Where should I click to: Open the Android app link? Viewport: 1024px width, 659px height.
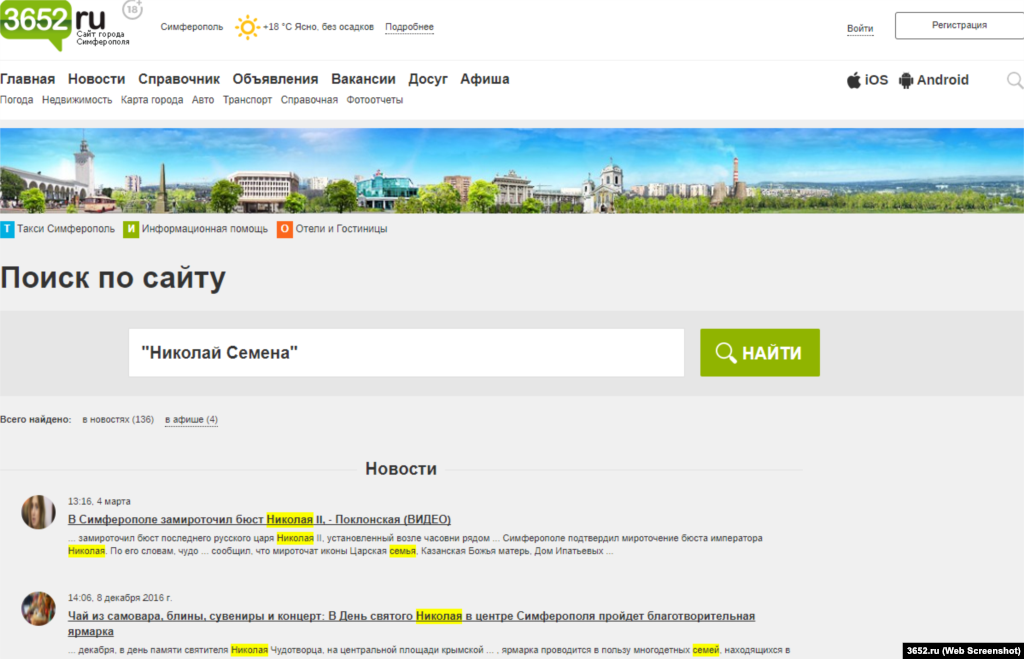pyautogui.click(x=933, y=80)
